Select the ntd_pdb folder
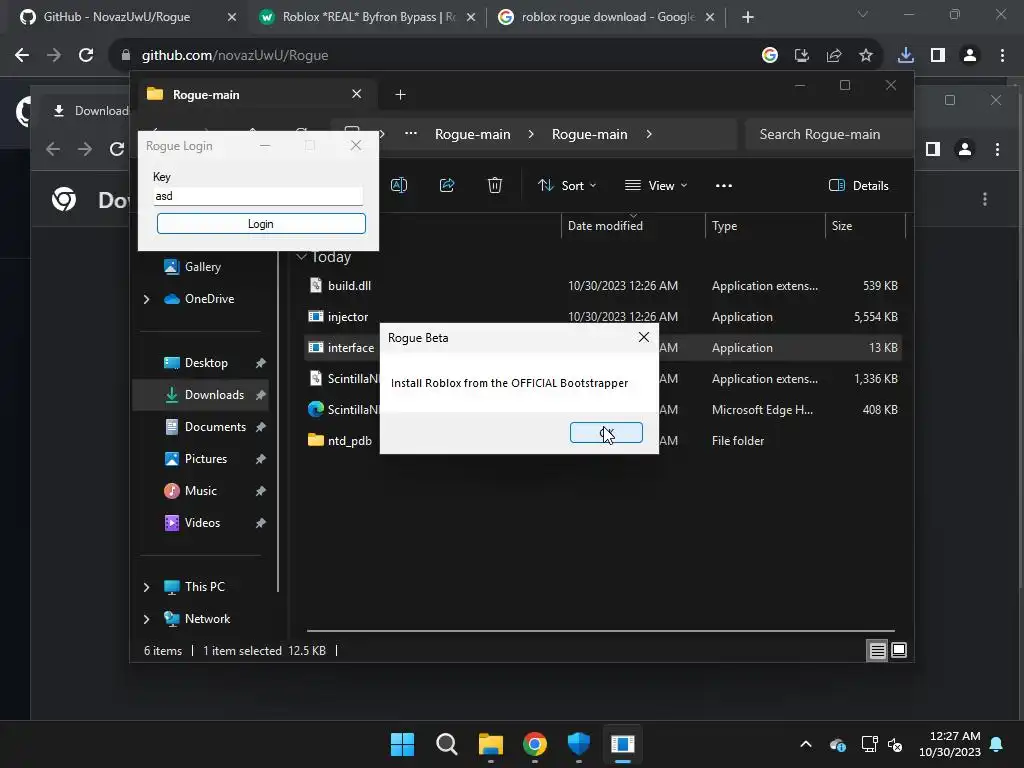Screen dimensions: 1024x768 click(x=349, y=441)
